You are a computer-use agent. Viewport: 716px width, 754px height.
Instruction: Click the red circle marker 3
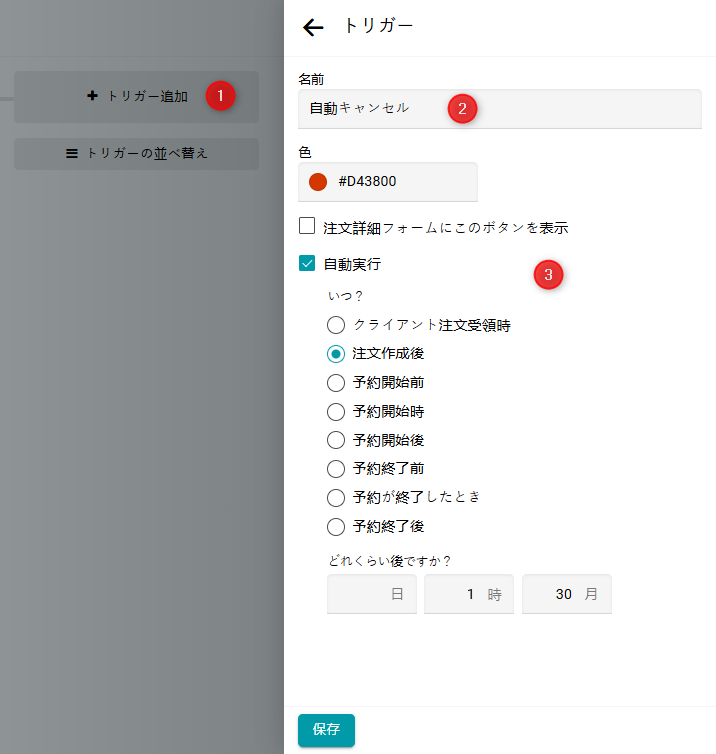tap(548, 275)
